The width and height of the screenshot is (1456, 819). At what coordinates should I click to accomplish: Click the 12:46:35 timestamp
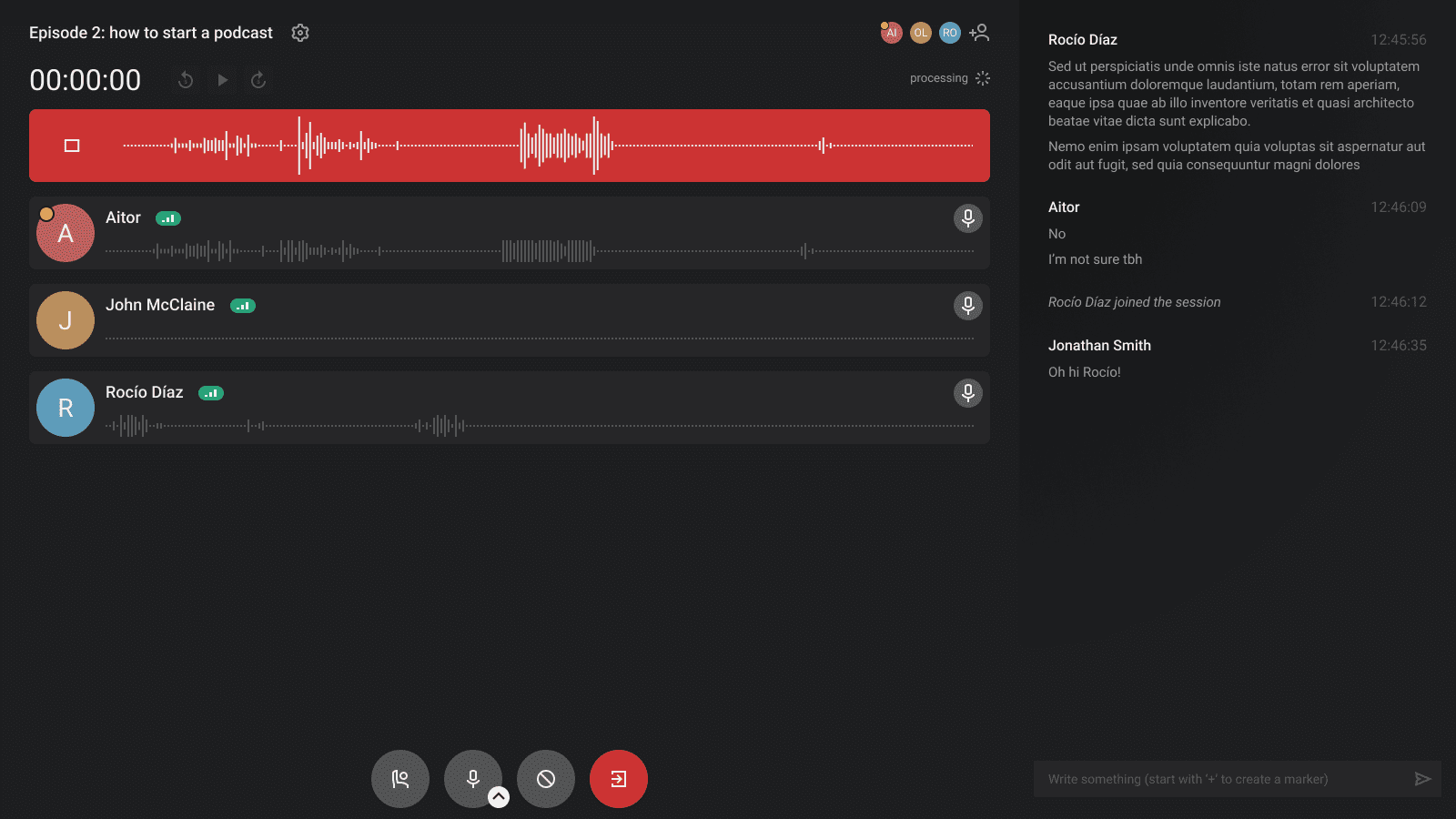coord(1399,346)
